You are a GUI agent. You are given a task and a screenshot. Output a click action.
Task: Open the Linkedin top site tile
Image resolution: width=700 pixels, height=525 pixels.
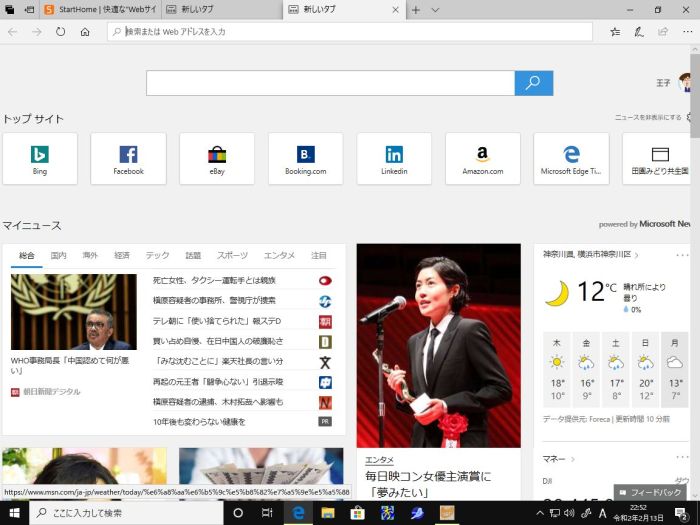pos(394,158)
